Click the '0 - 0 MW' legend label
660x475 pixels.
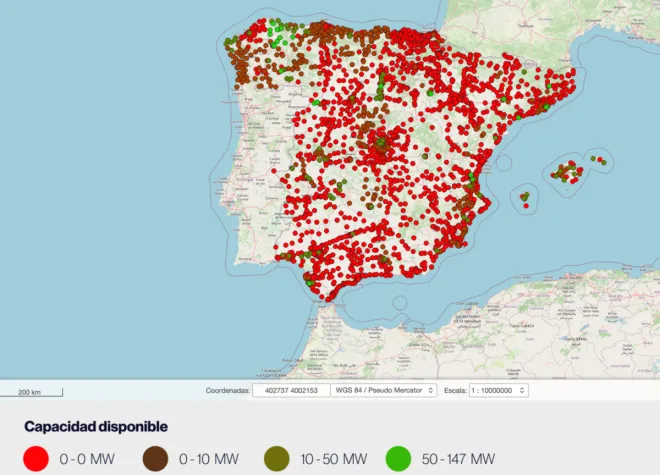coord(86,459)
